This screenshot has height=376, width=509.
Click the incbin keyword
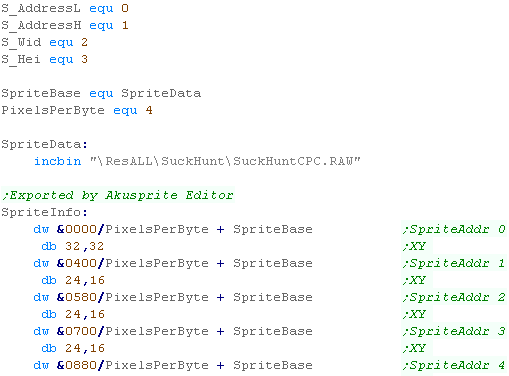point(58,161)
